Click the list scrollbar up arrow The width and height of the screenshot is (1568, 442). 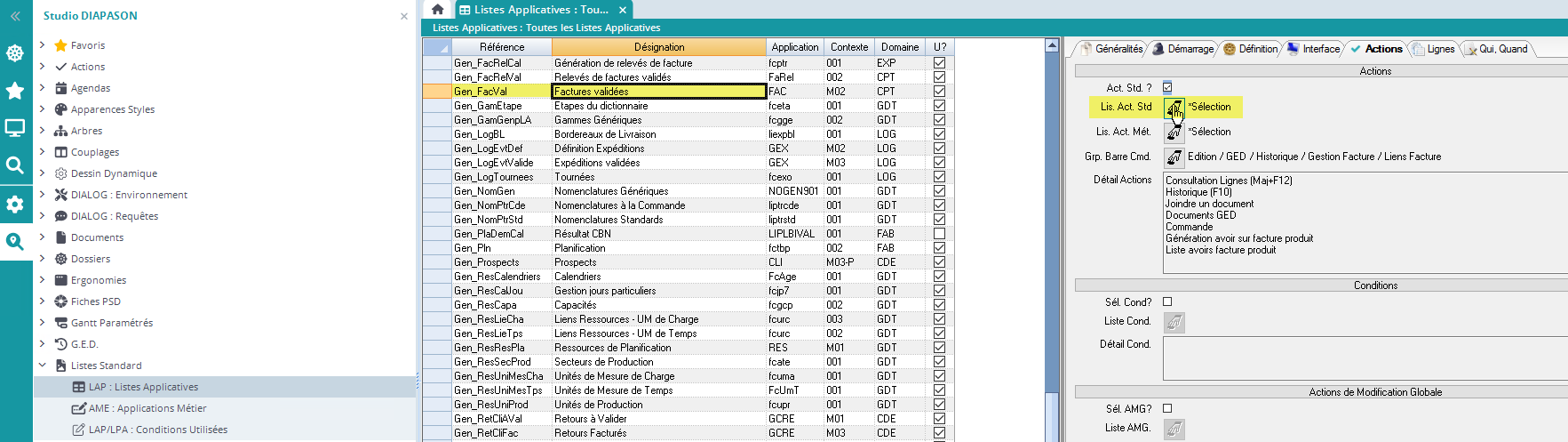click(x=1052, y=45)
